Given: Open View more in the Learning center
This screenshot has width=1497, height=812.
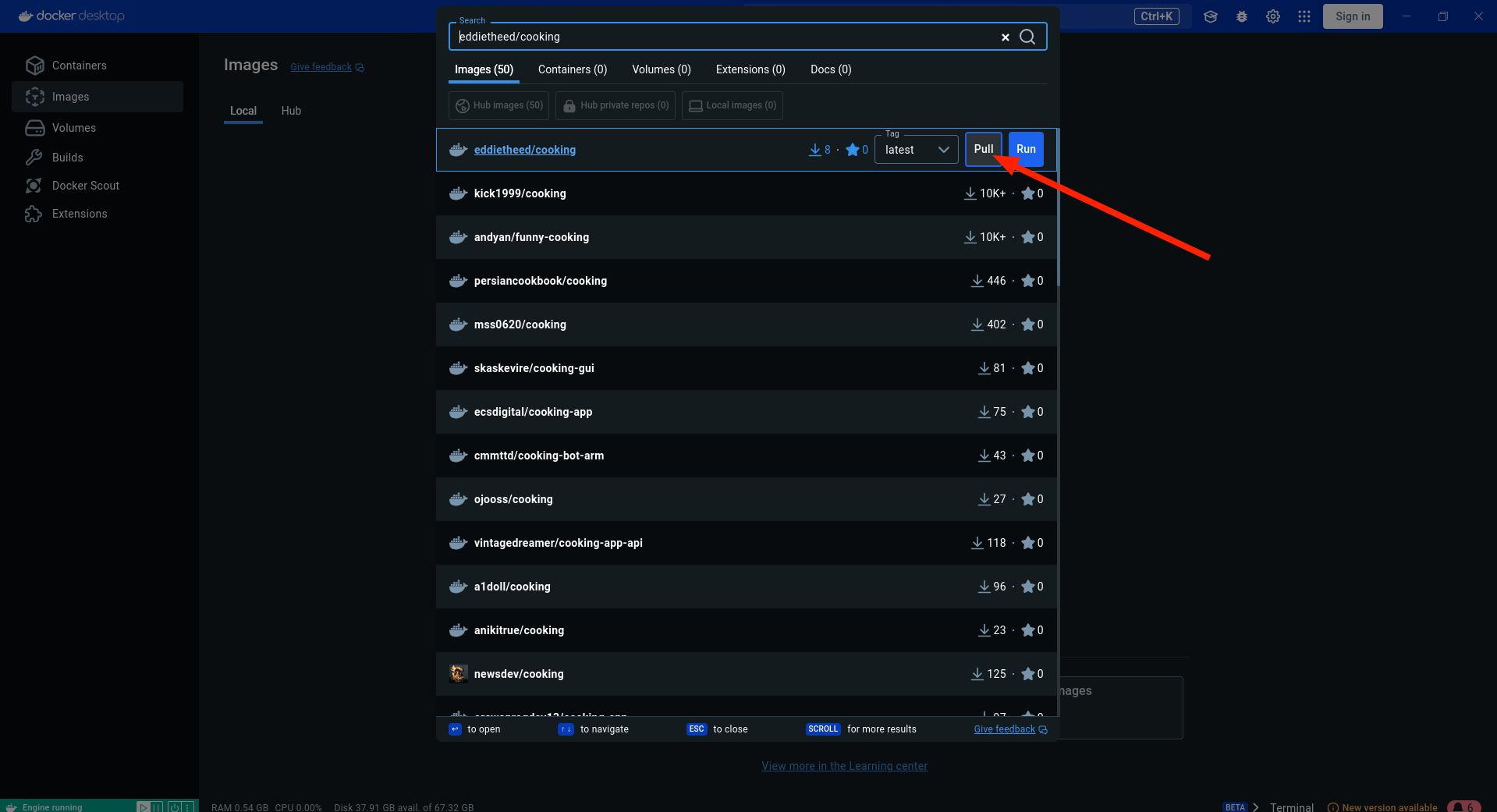Looking at the screenshot, I should [845, 766].
